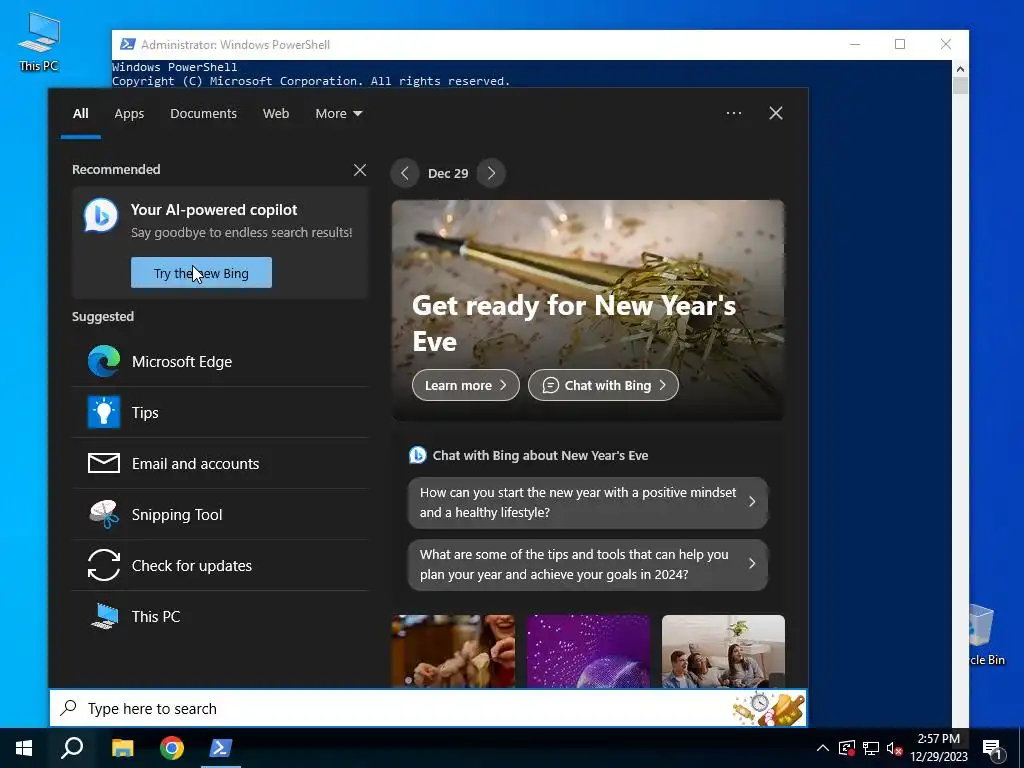Close the search panel
This screenshot has height=768, width=1024.
[776, 113]
